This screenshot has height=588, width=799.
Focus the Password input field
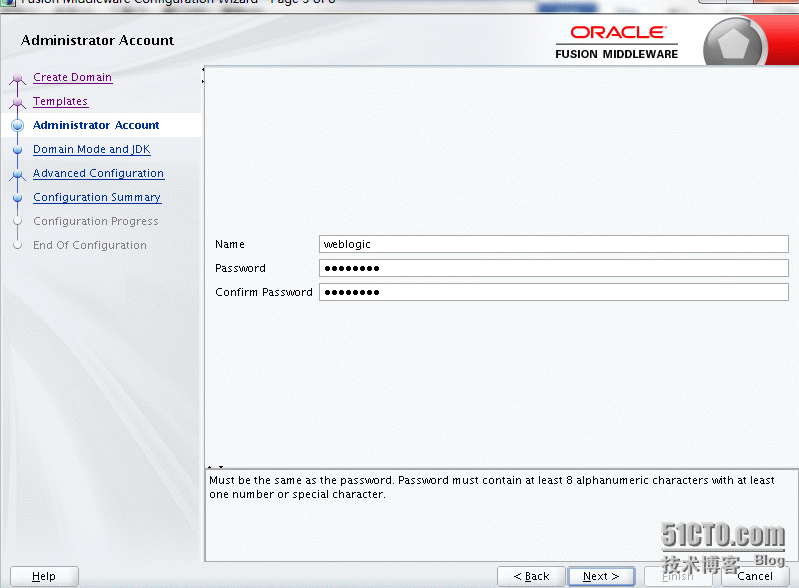tap(554, 268)
